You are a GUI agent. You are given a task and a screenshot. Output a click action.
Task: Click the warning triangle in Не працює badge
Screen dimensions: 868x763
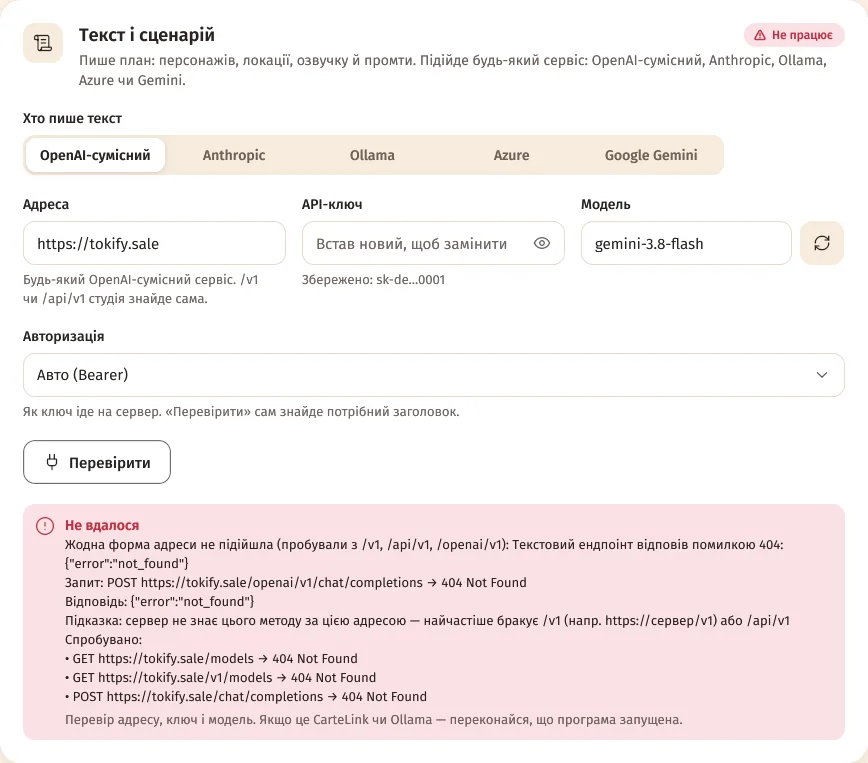point(760,35)
